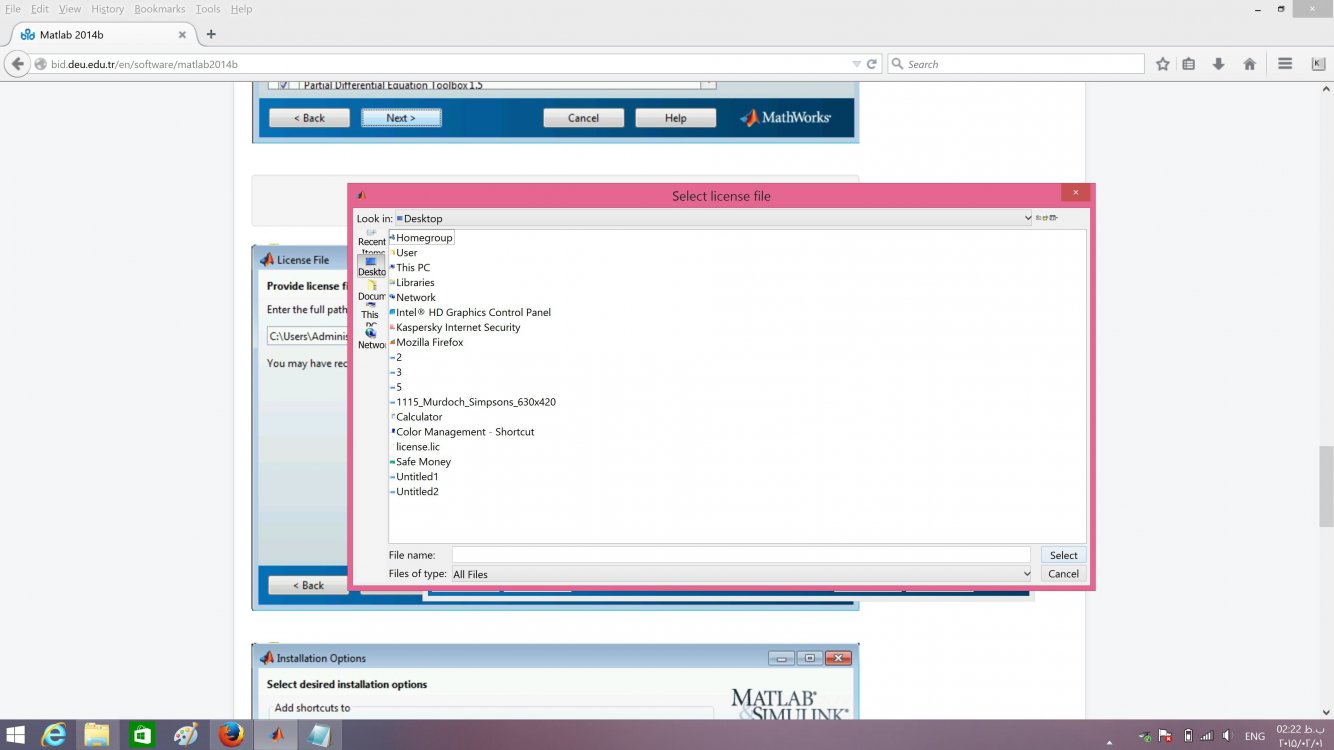1334x750 pixels.
Task: Open the Windows Store taskbar icon
Action: [x=142, y=735]
